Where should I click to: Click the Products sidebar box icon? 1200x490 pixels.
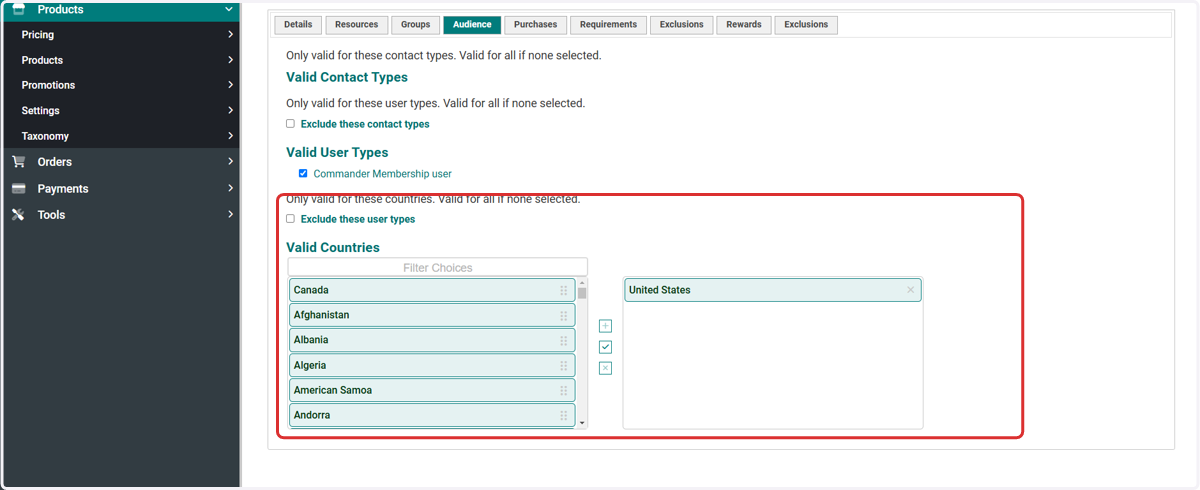pos(18,9)
